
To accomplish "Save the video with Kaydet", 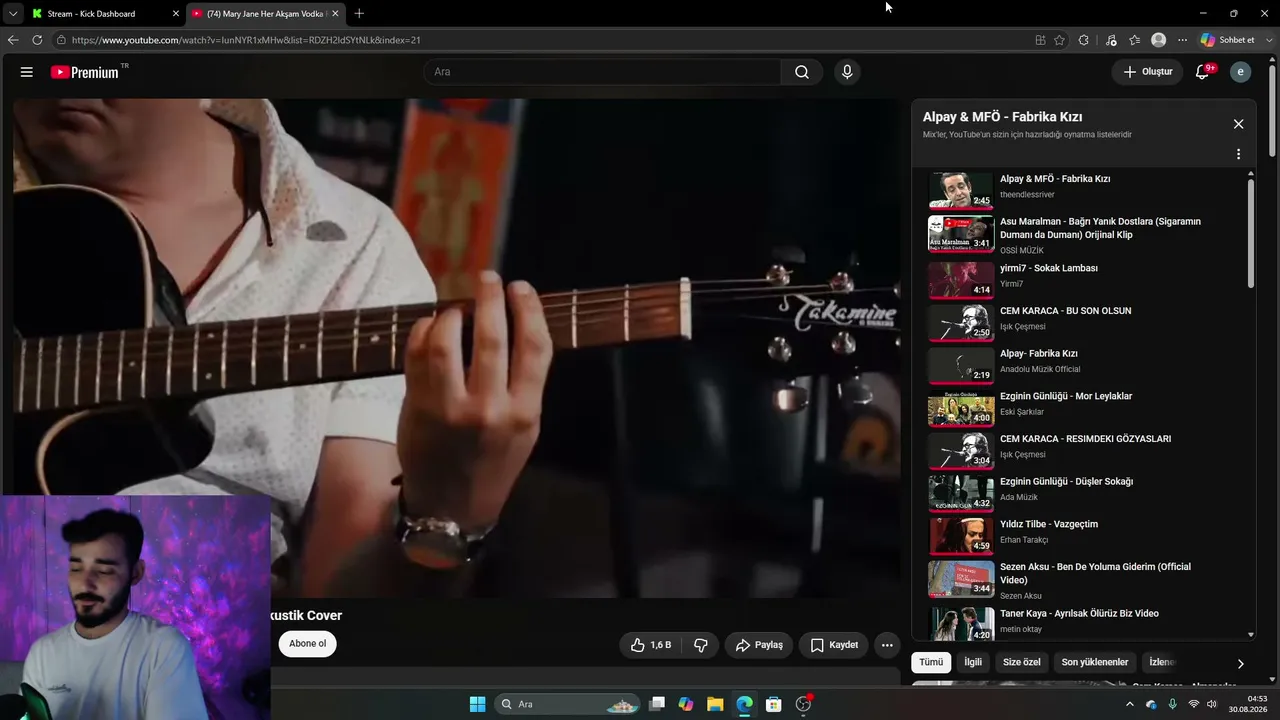I will [834, 645].
